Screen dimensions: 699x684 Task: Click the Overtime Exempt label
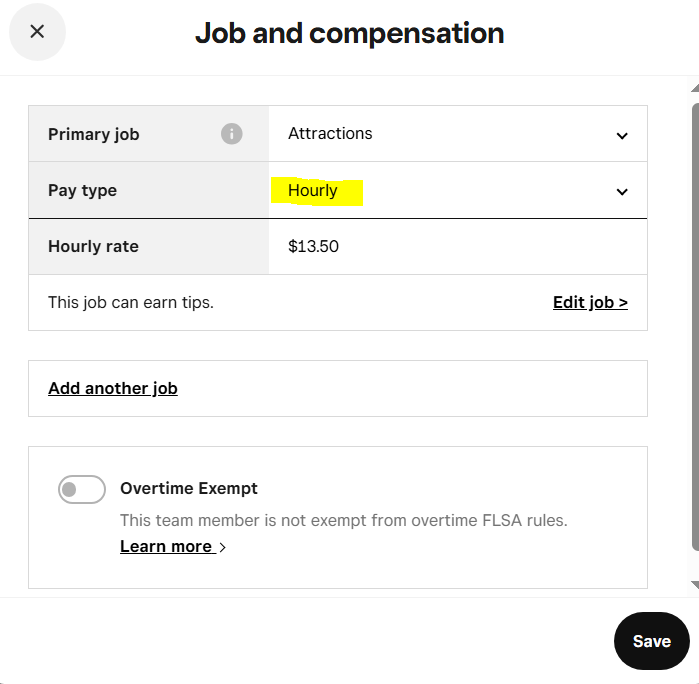[189, 488]
